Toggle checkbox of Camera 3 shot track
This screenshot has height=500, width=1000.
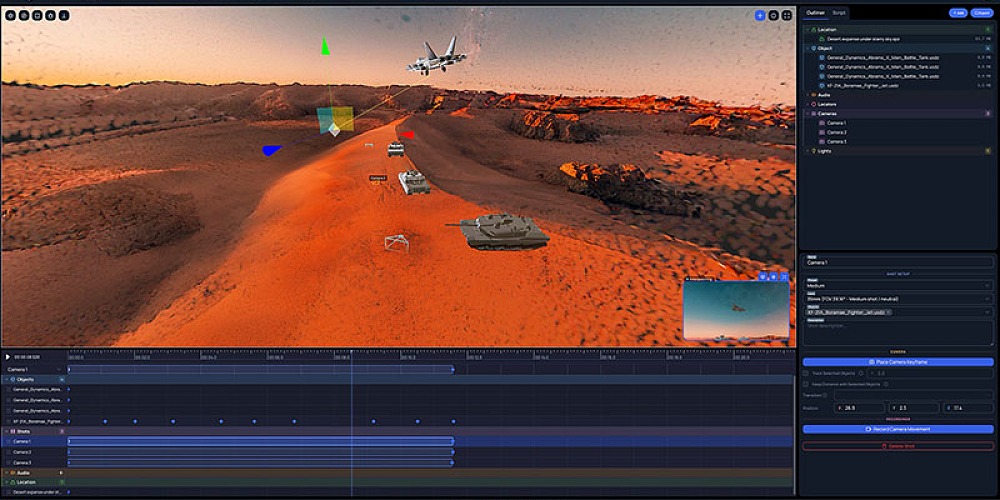pos(9,462)
